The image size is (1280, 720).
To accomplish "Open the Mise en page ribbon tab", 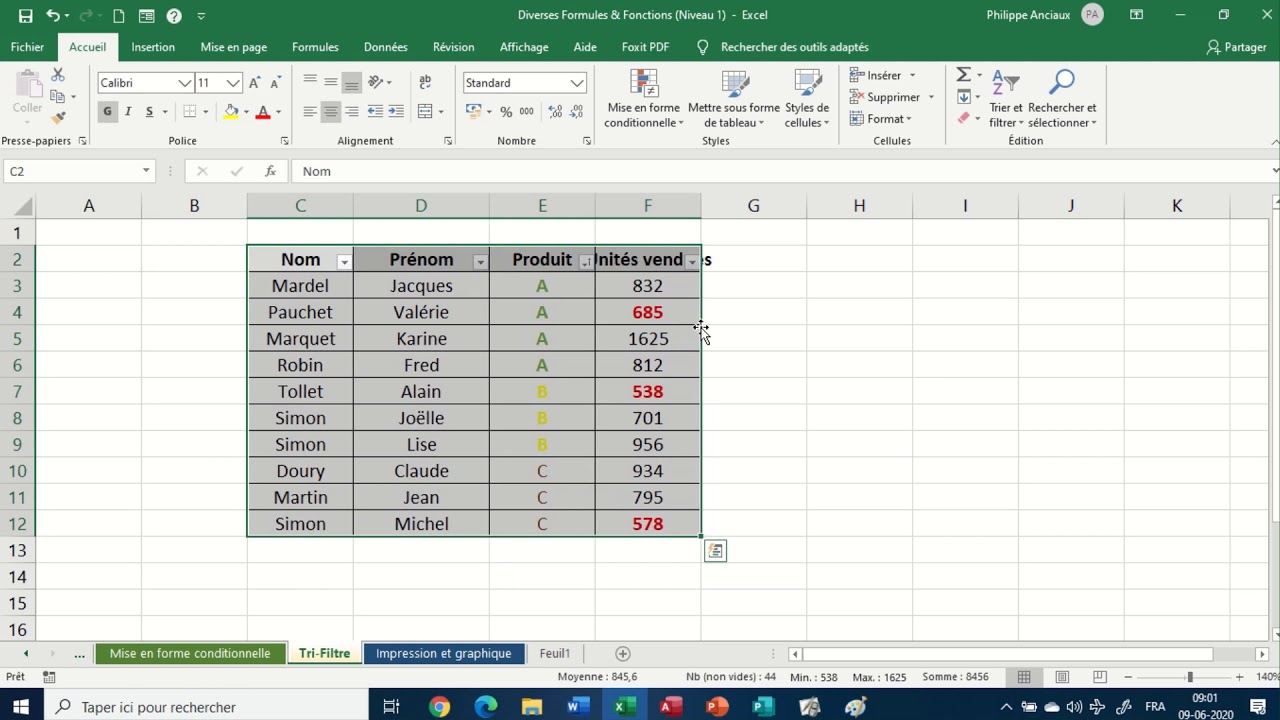I will pos(233,47).
